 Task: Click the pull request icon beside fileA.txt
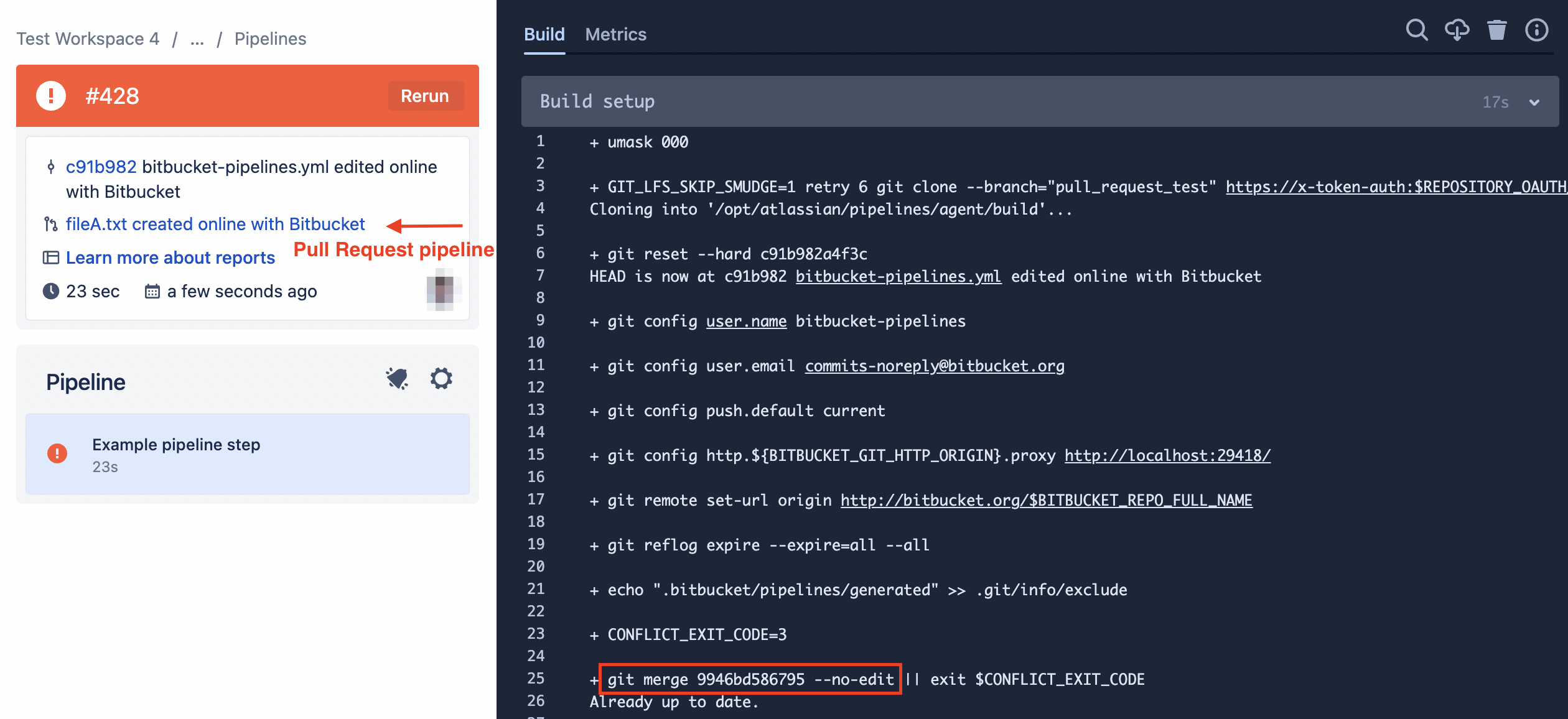coord(51,224)
